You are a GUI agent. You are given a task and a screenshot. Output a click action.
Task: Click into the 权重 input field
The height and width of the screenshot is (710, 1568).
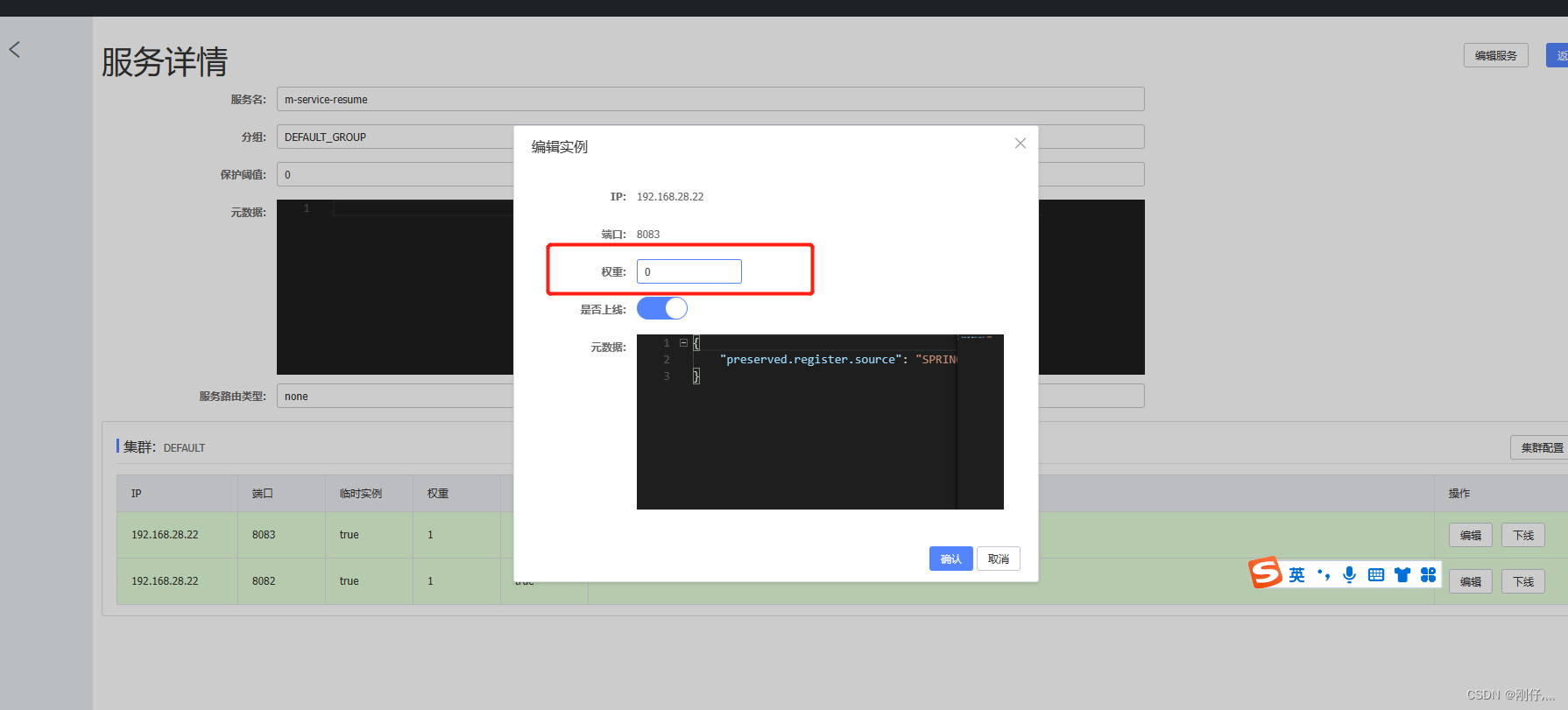click(x=689, y=271)
